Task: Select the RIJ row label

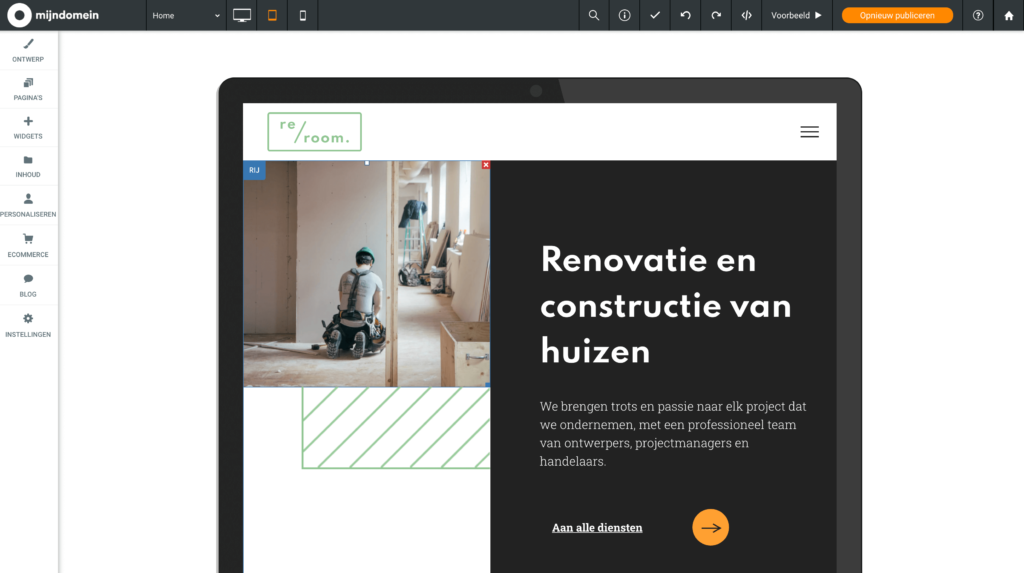Action: (254, 170)
